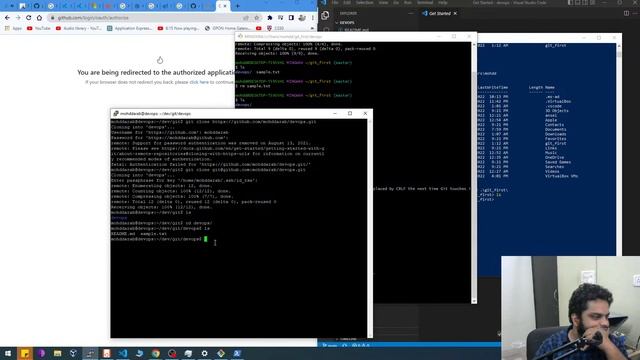Open the VS Code Explorer icon
The image size is (640, 360).
click(x=325, y=16)
